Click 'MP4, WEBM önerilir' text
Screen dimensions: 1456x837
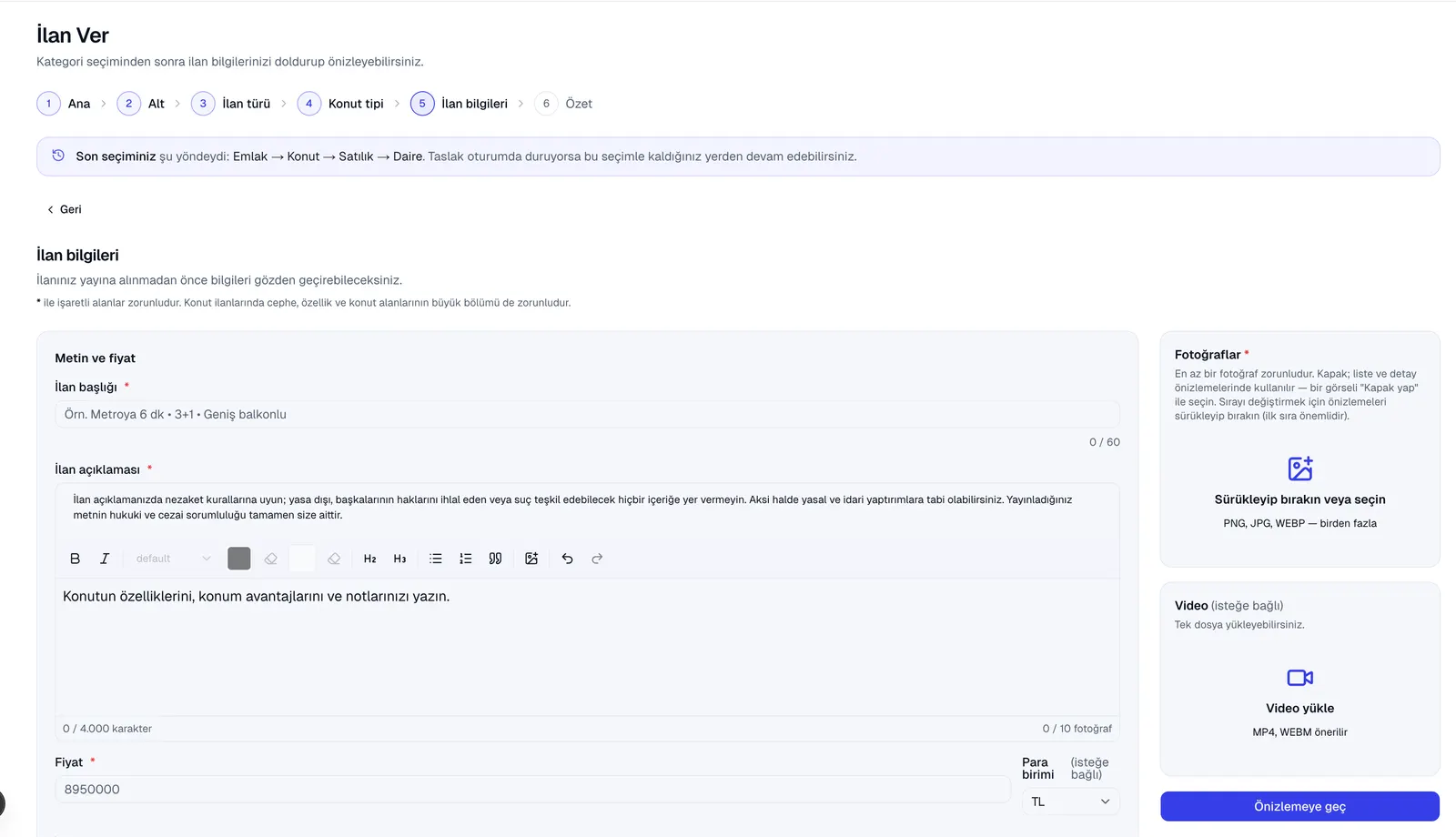(x=1299, y=732)
